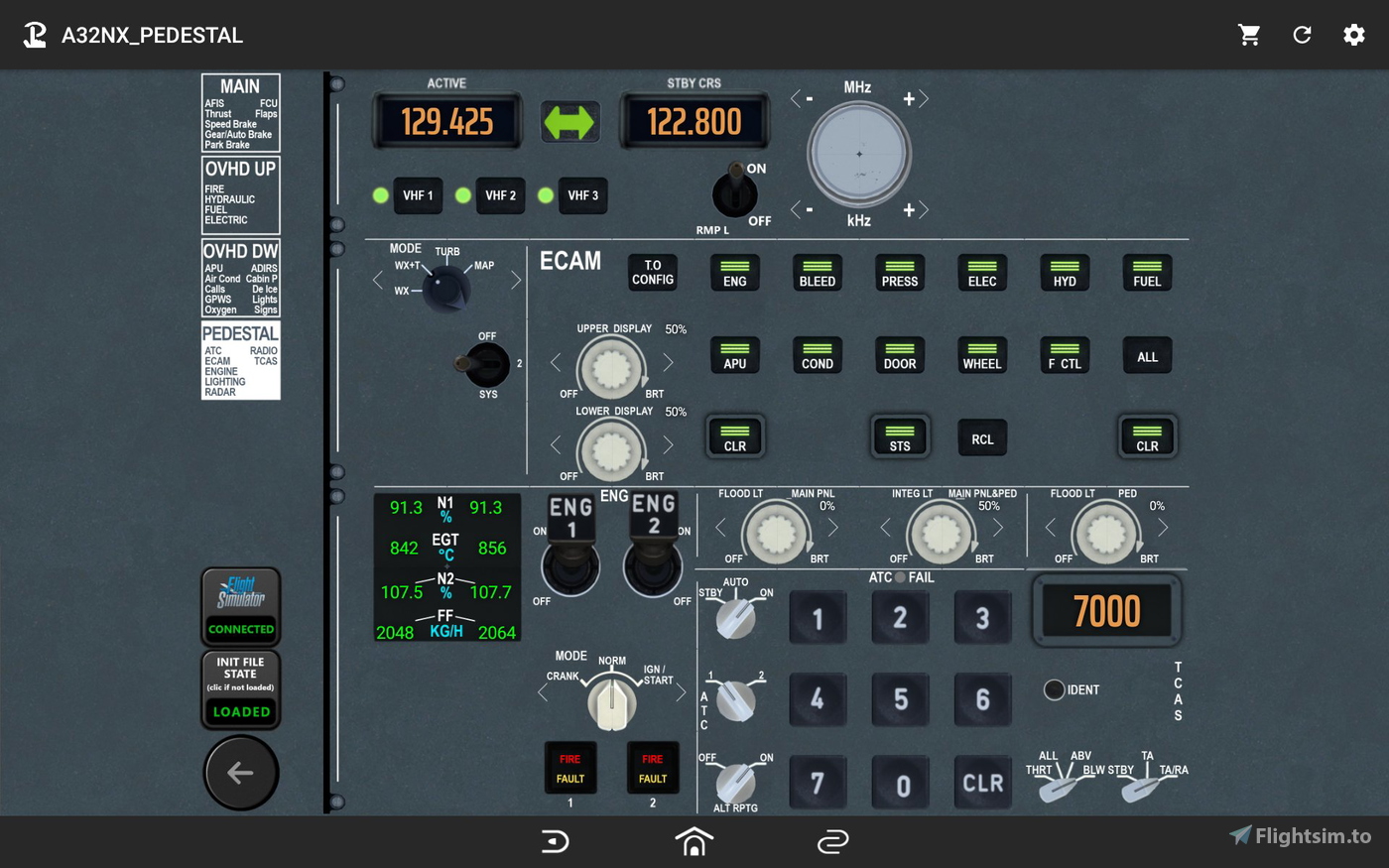1389x868 pixels.
Task: Click the Flight Simulator CONNECTED logo
Action: tap(240, 605)
